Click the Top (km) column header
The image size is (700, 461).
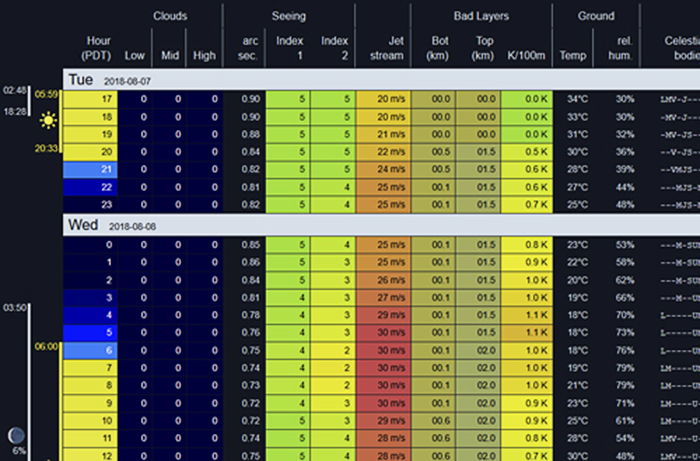[x=483, y=48]
